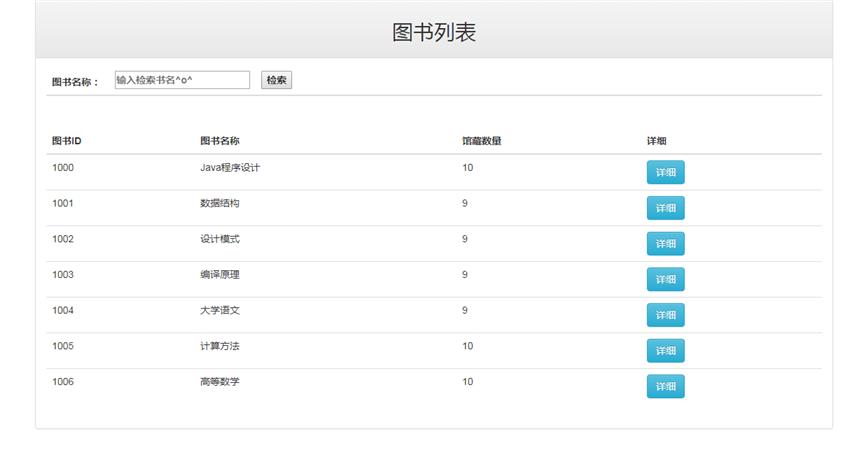Select the 计算方法 title text
The image size is (861, 452).
220,346
